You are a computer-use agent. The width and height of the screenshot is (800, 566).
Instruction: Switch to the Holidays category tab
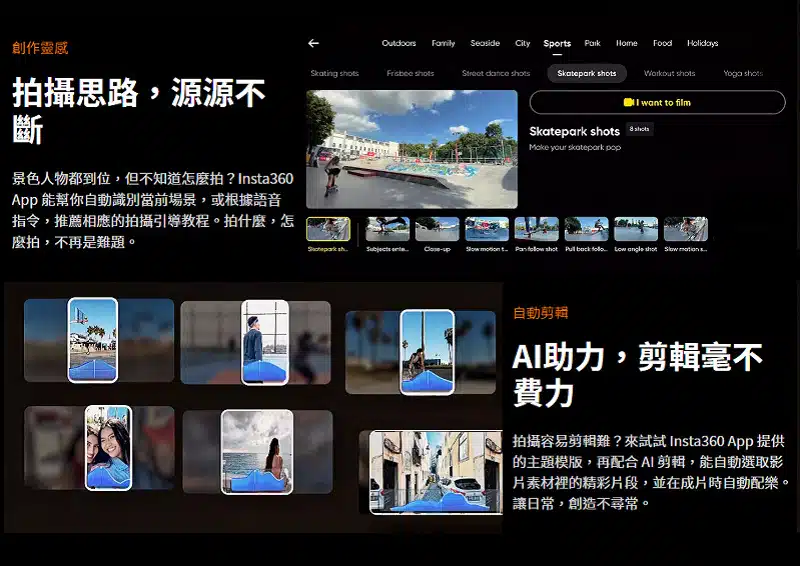coord(702,44)
